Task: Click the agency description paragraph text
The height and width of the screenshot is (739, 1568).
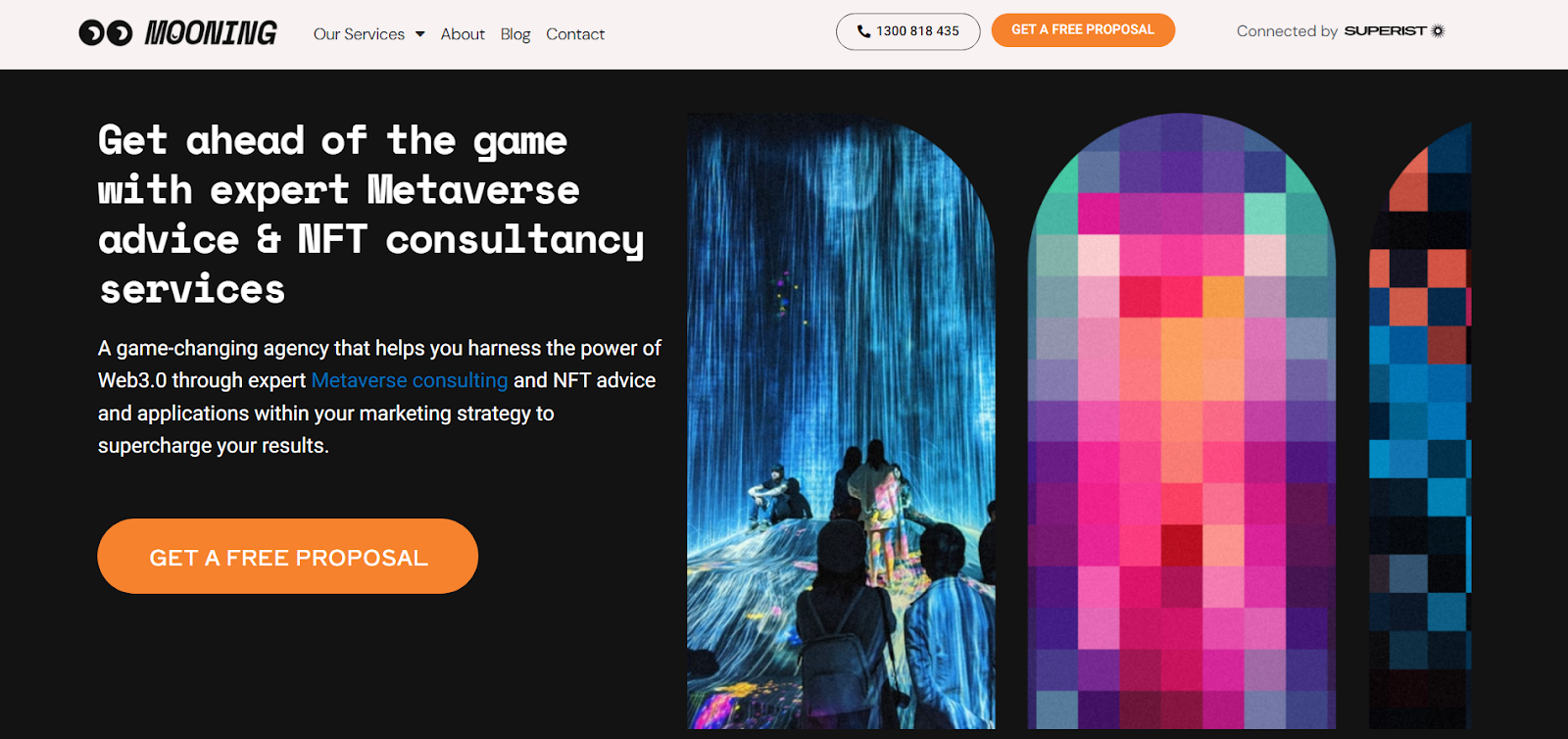Action: [x=379, y=397]
